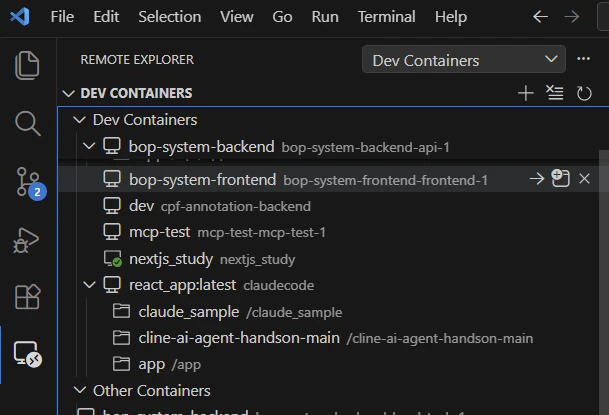Open the Terminal menu
609x415 pixels.
point(386,17)
